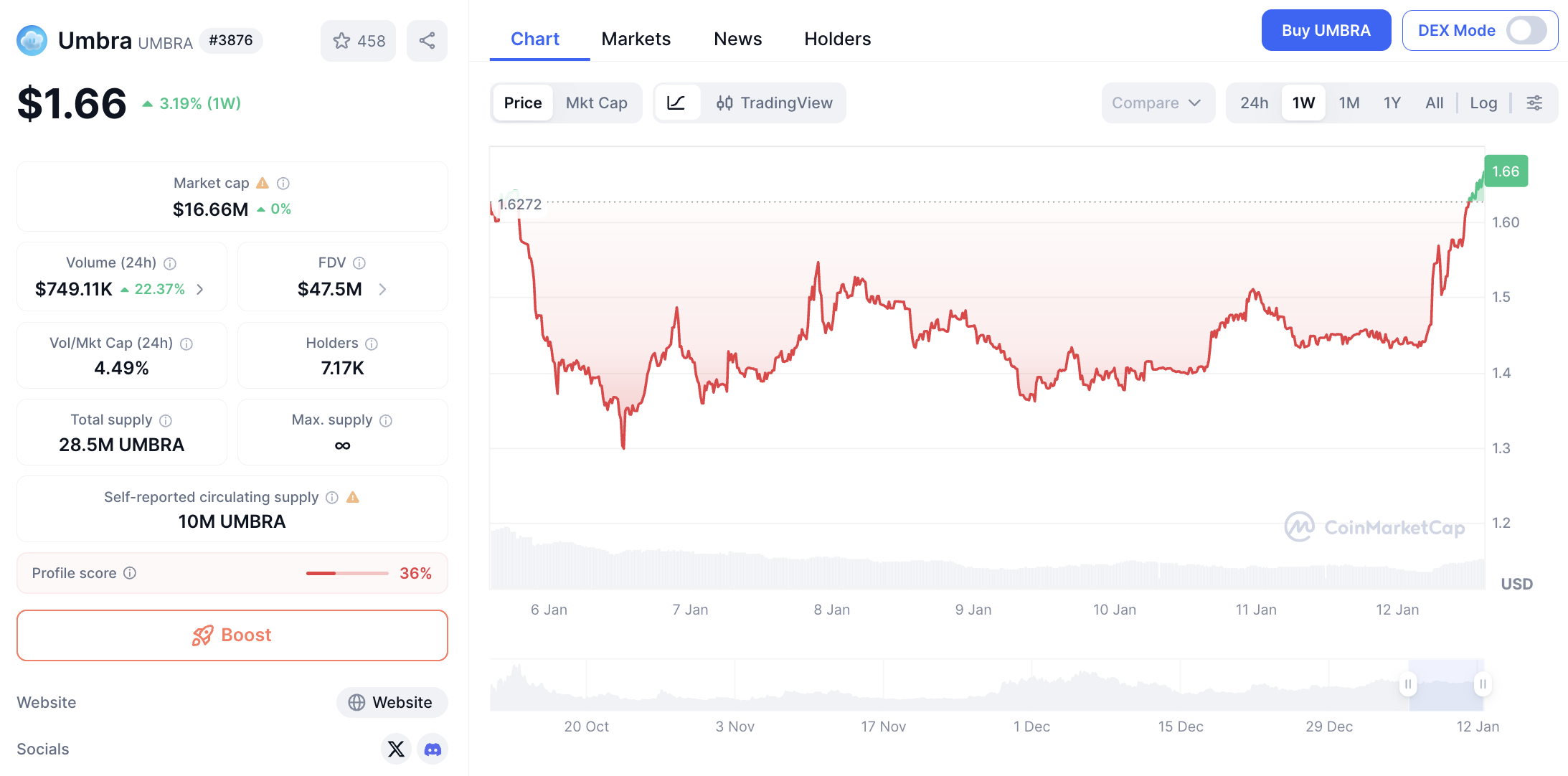Switch chart to Mkt Cap view

[596, 103]
